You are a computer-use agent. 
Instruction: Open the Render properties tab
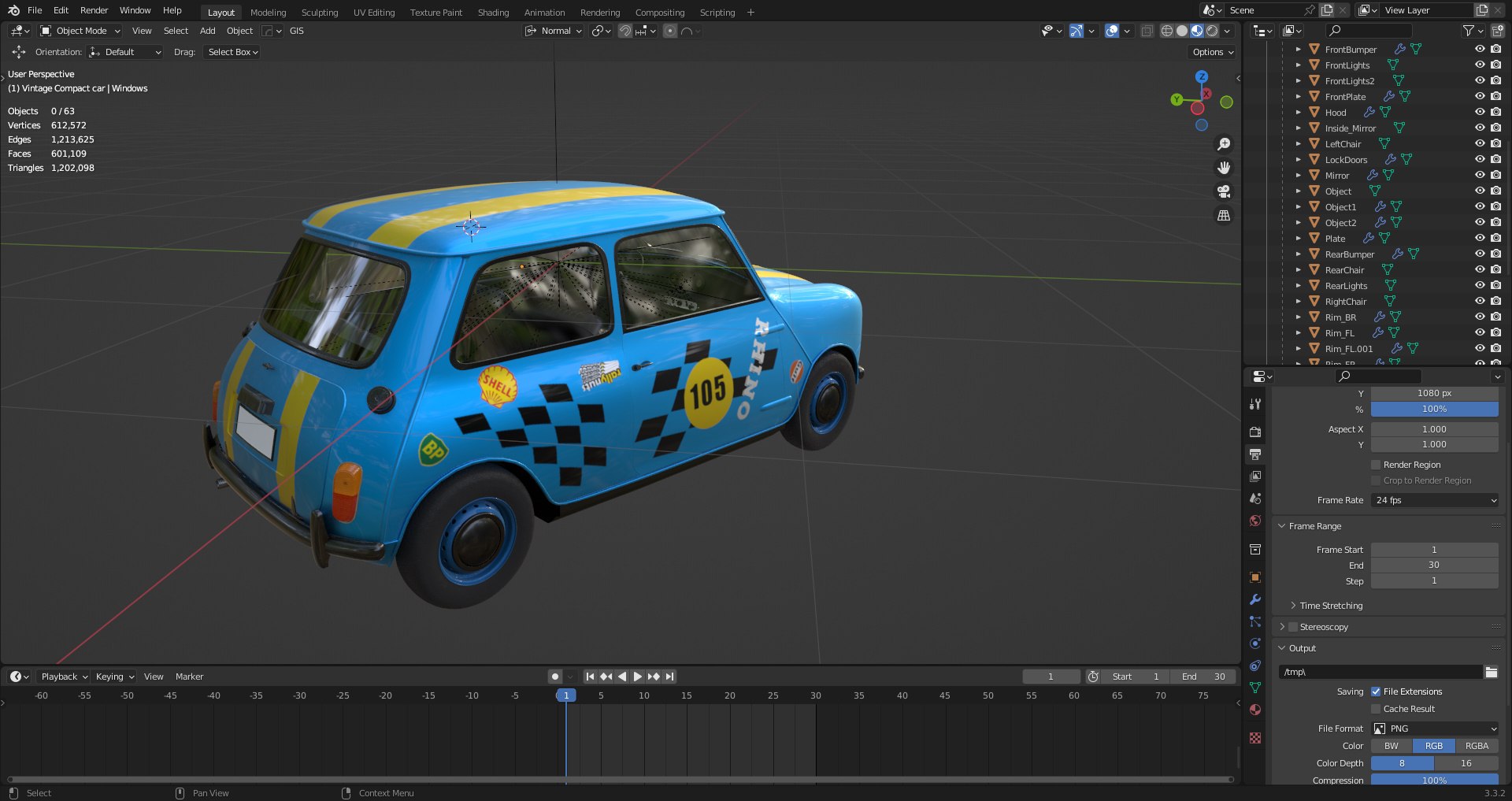pos(1255,432)
